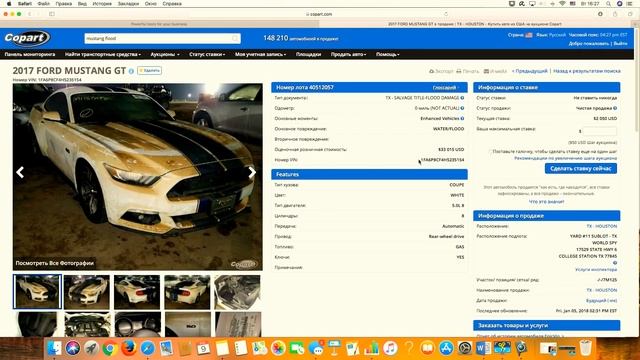640x360 pixels.
Task: Click the blue bid now button
Action: 581,169
